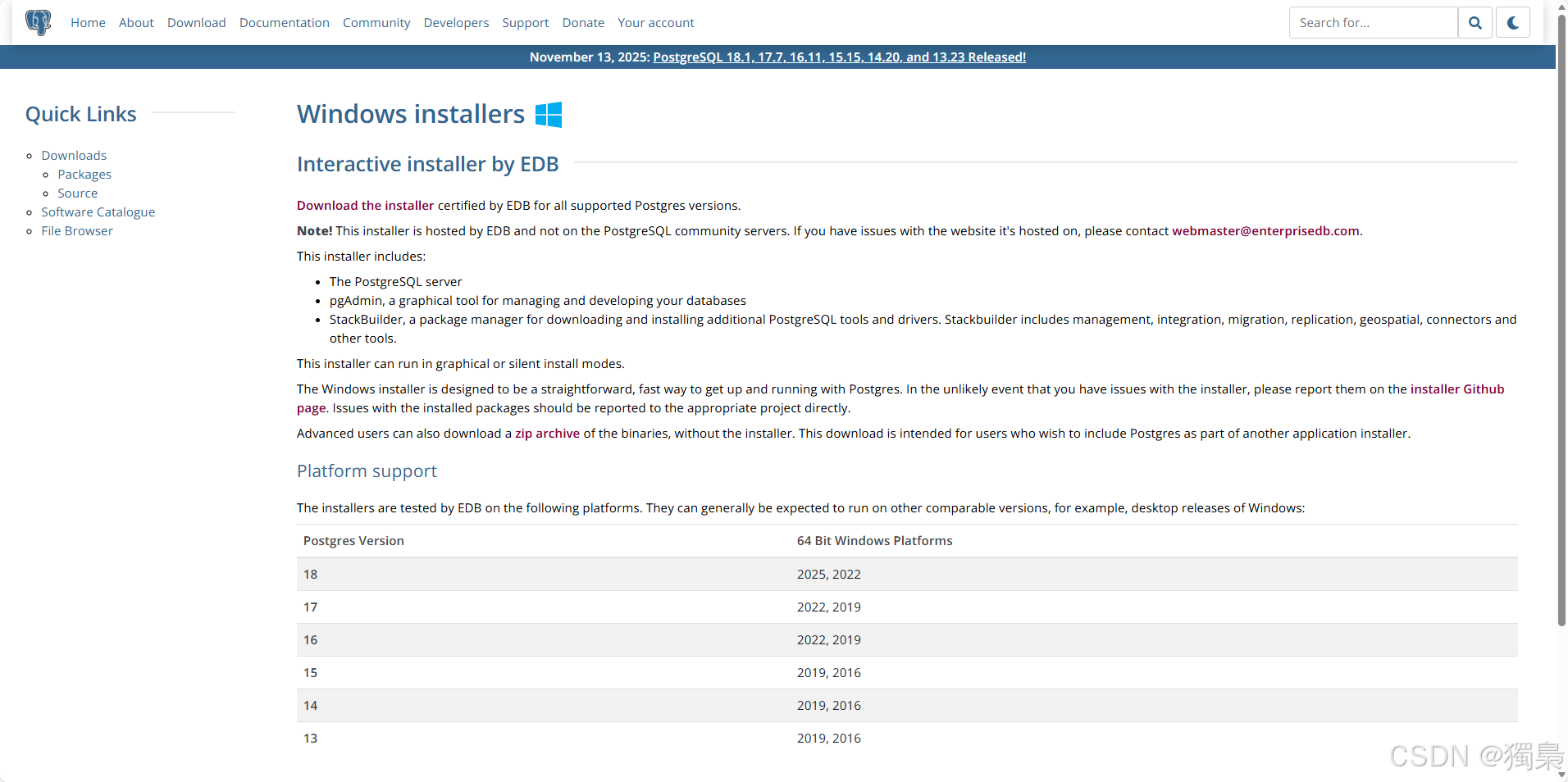Open the Developers menu item
Screen dimensions: 1568x782
456,22
